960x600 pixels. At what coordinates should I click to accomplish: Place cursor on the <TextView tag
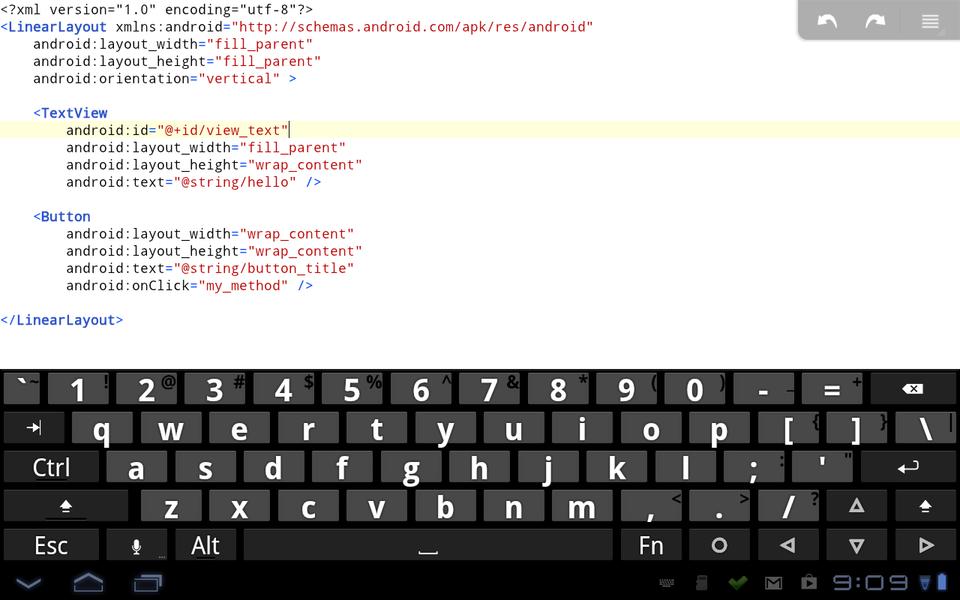[70, 113]
